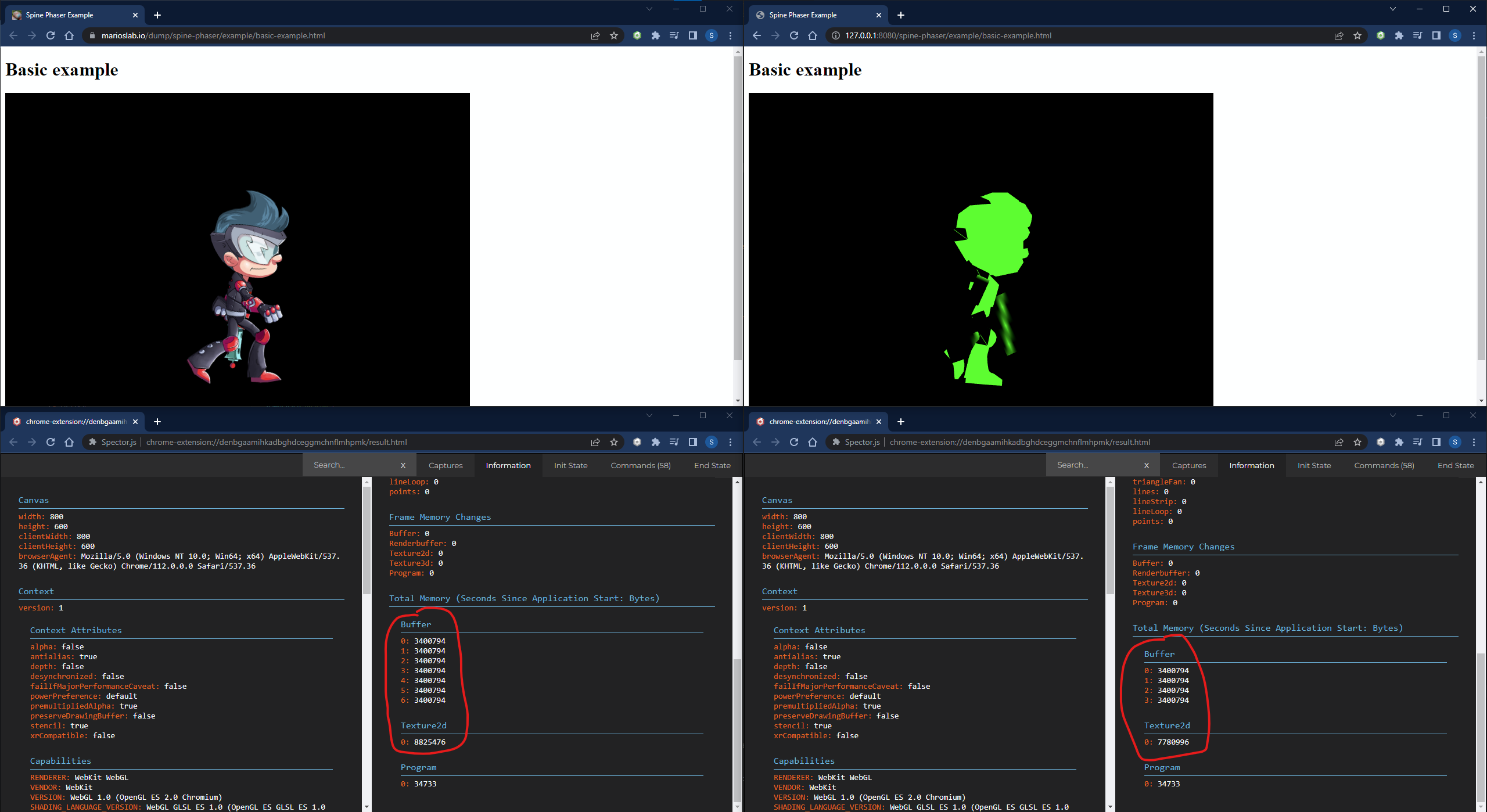Open the Commands (58) tab
This screenshot has width=1487, height=812.
point(641,465)
